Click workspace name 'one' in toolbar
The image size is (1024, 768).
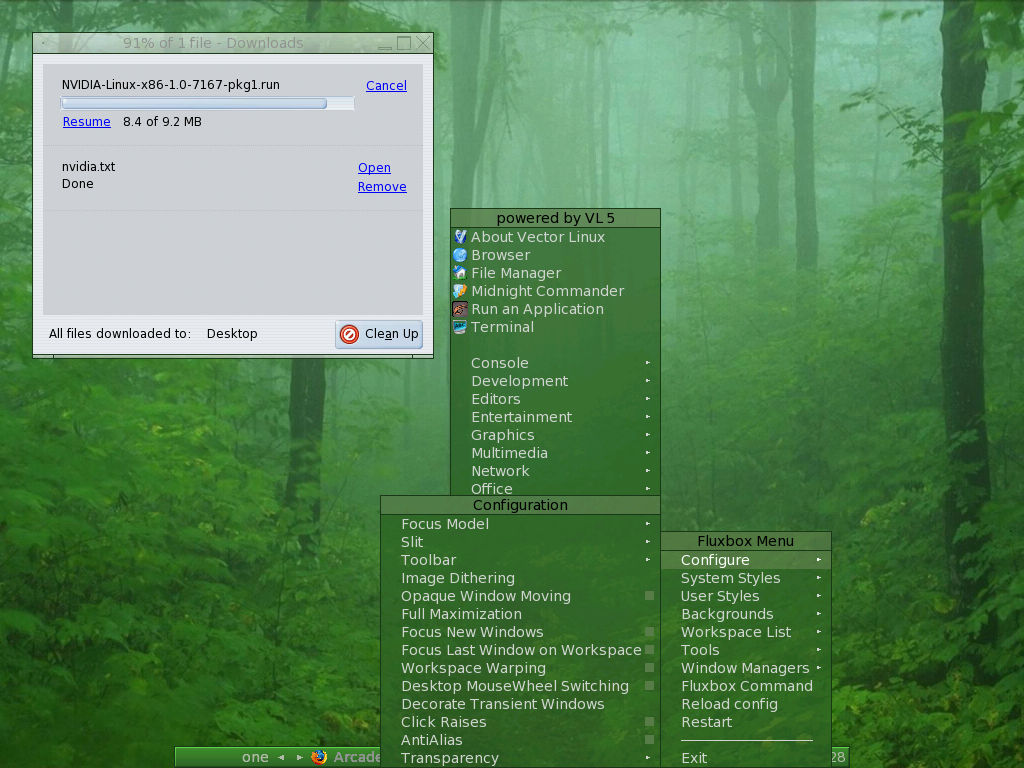[x=255, y=758]
